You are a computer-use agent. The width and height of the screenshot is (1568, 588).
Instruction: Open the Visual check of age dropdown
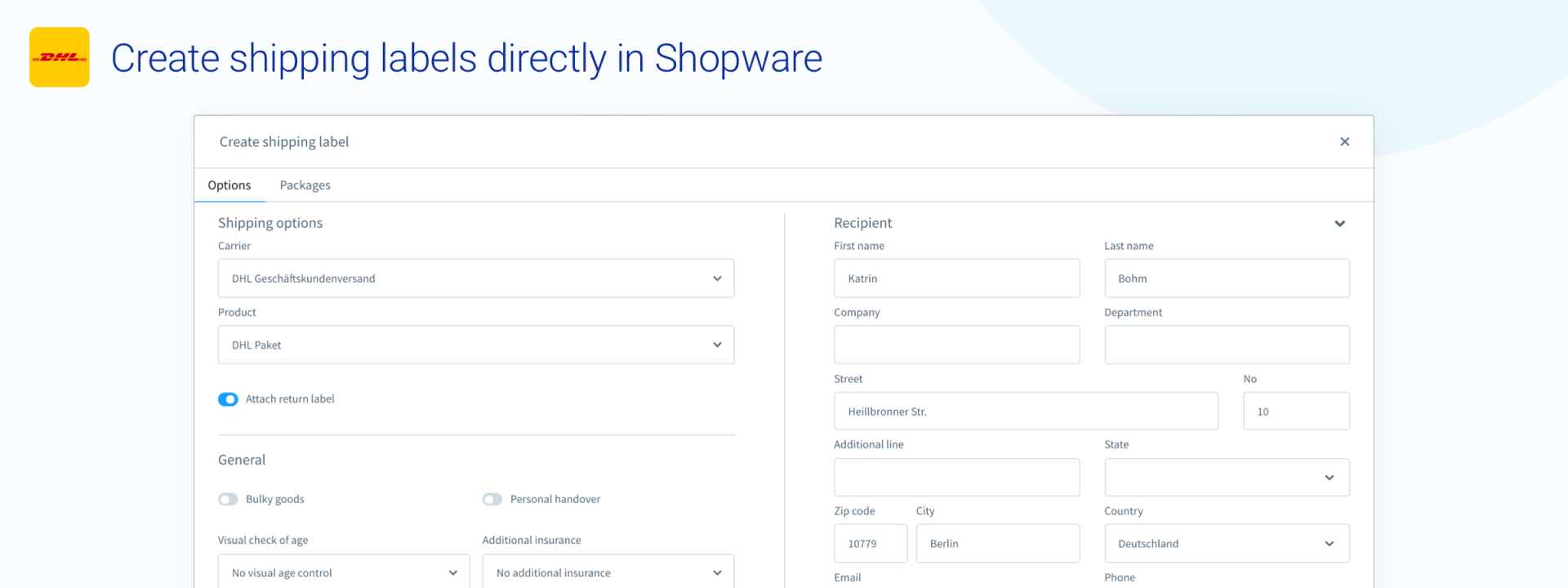click(344, 572)
